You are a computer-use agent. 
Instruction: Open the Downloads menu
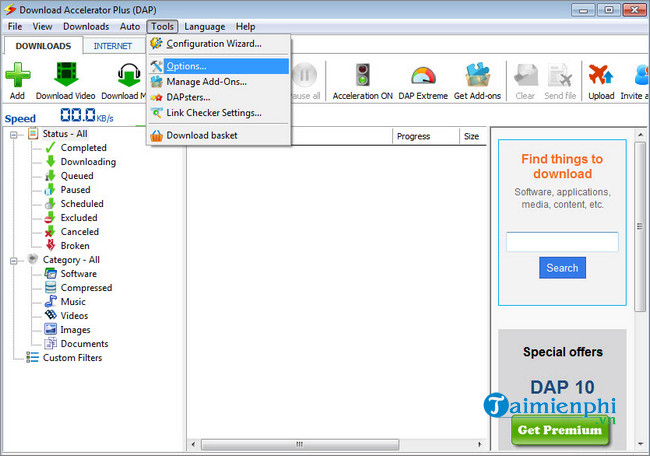pyautogui.click(x=86, y=27)
